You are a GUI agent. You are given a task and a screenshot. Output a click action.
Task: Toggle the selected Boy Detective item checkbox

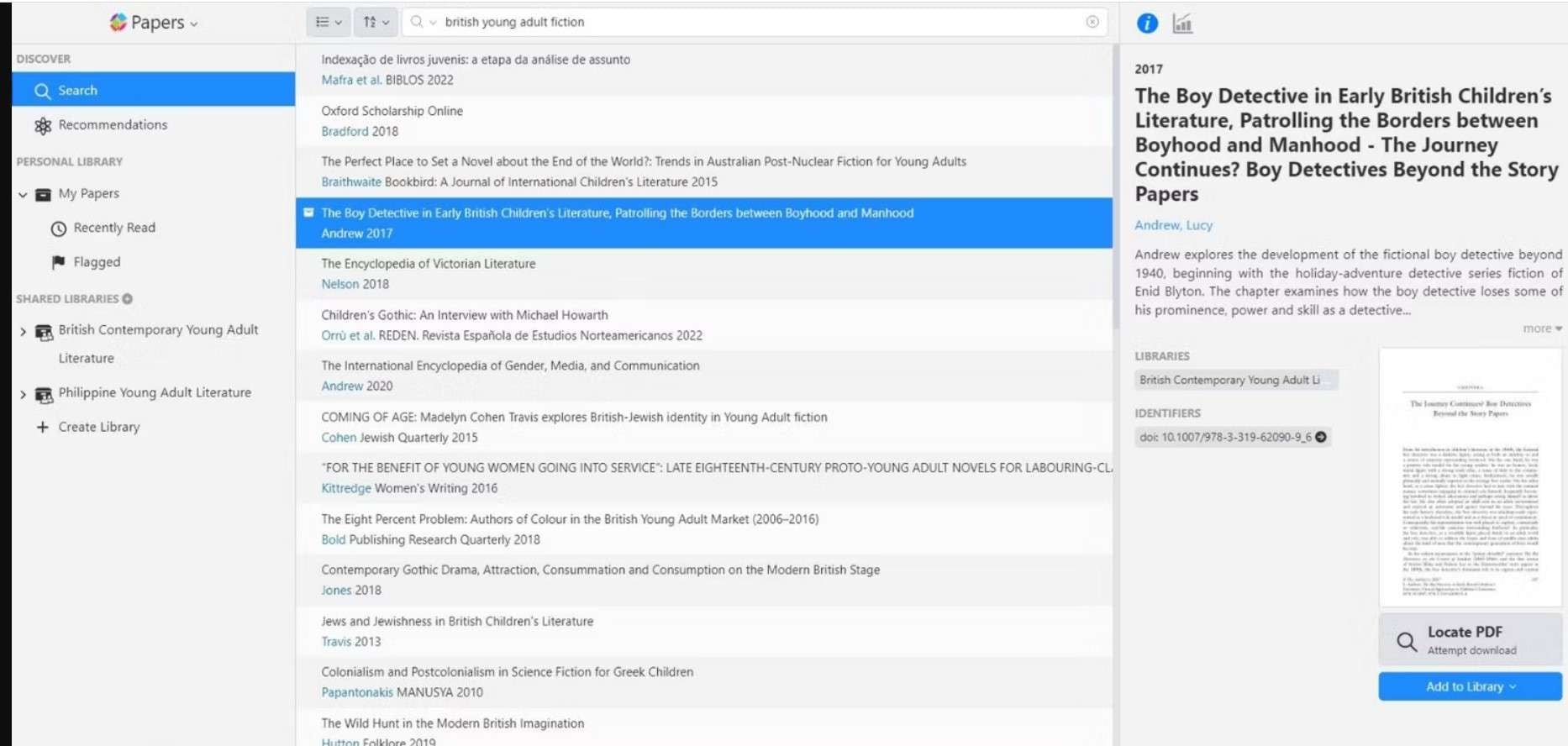click(308, 213)
